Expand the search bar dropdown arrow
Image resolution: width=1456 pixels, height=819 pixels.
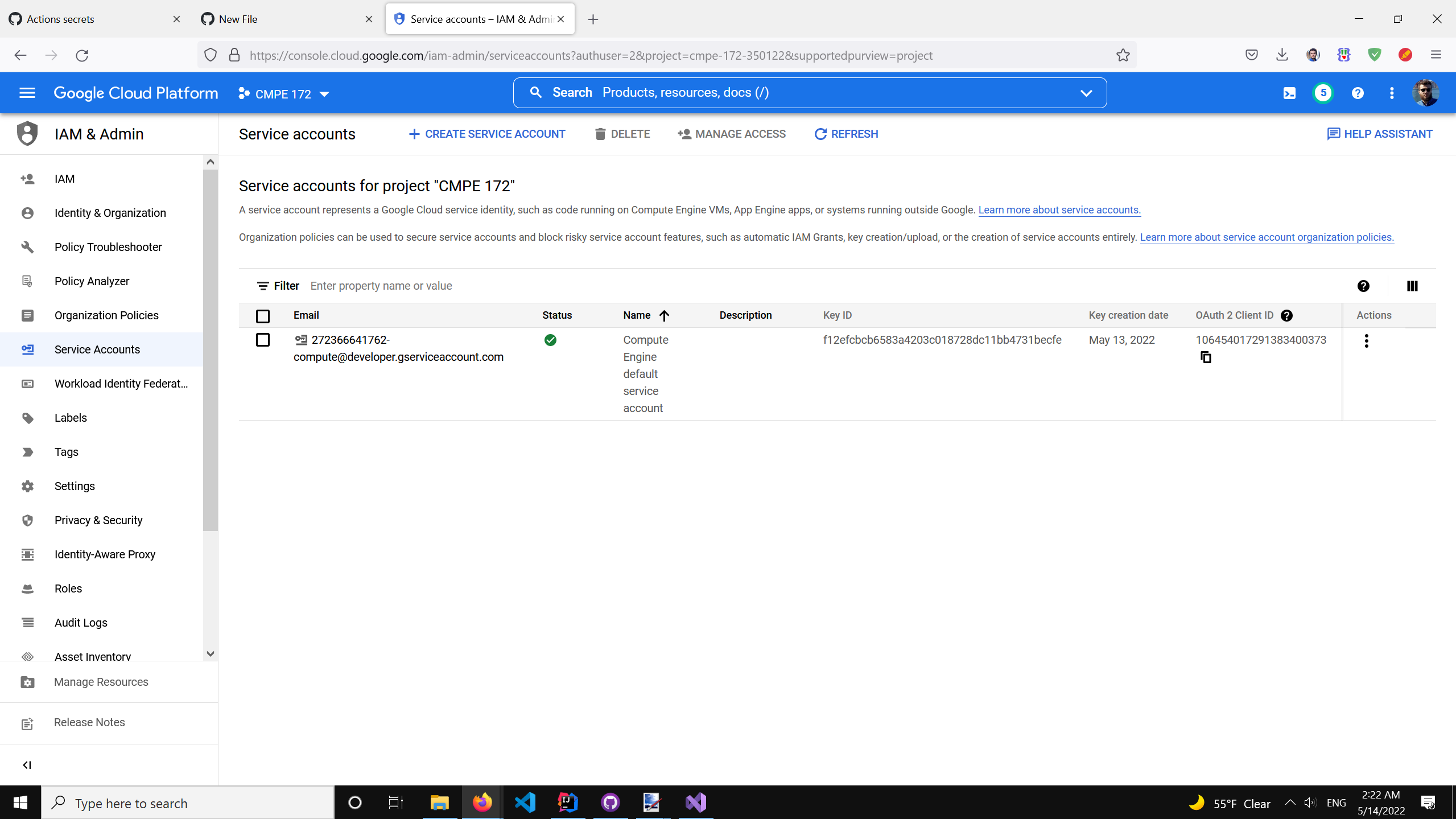[x=1086, y=93]
